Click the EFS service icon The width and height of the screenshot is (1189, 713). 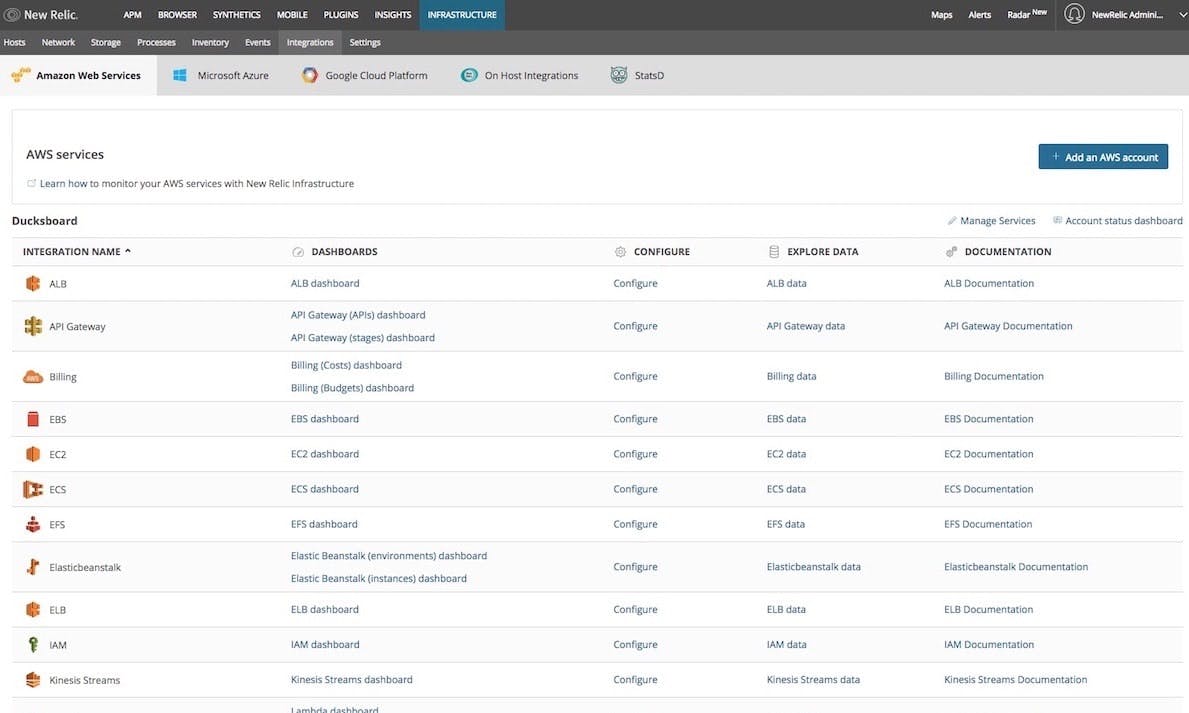click(x=33, y=524)
